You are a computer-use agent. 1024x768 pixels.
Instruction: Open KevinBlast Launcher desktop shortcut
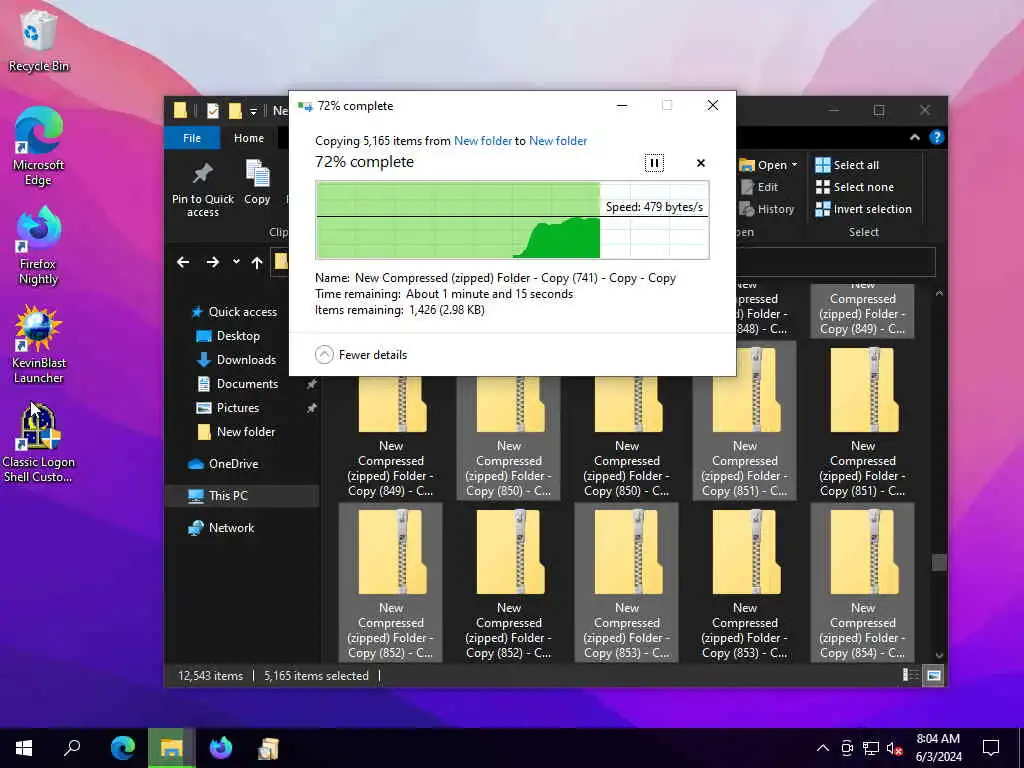coord(38,344)
